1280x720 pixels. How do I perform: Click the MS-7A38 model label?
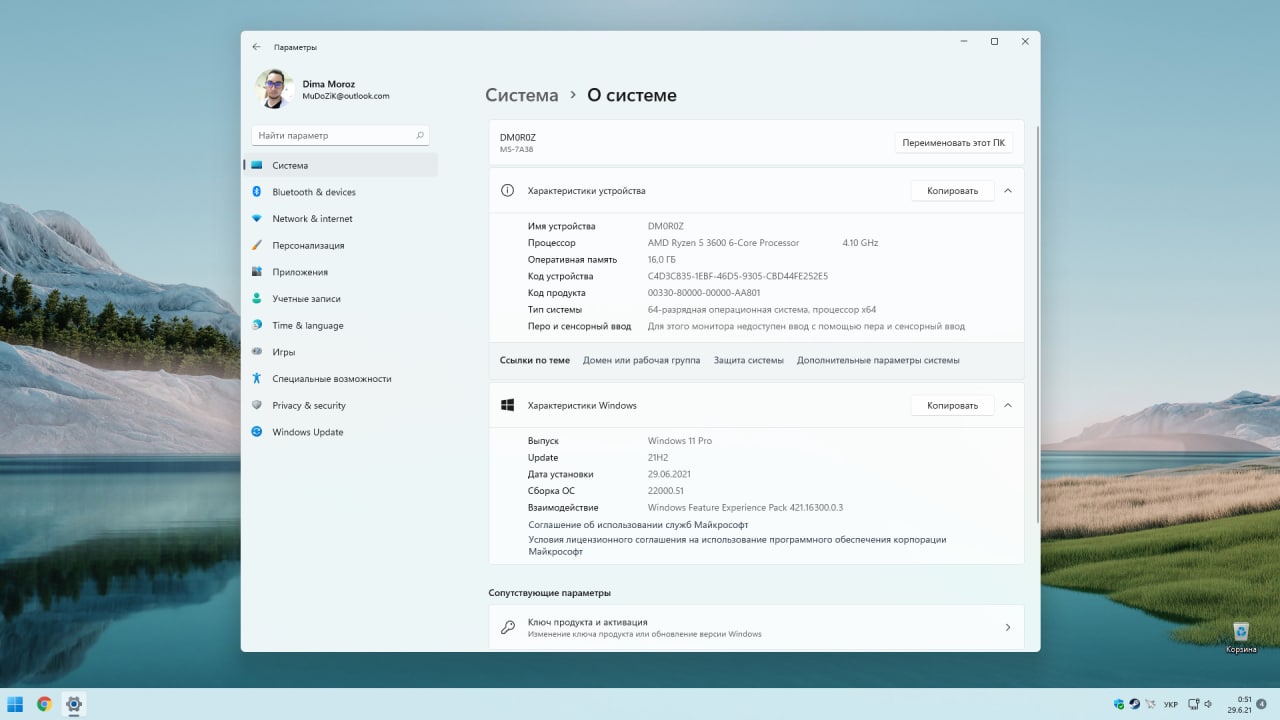[x=516, y=150]
